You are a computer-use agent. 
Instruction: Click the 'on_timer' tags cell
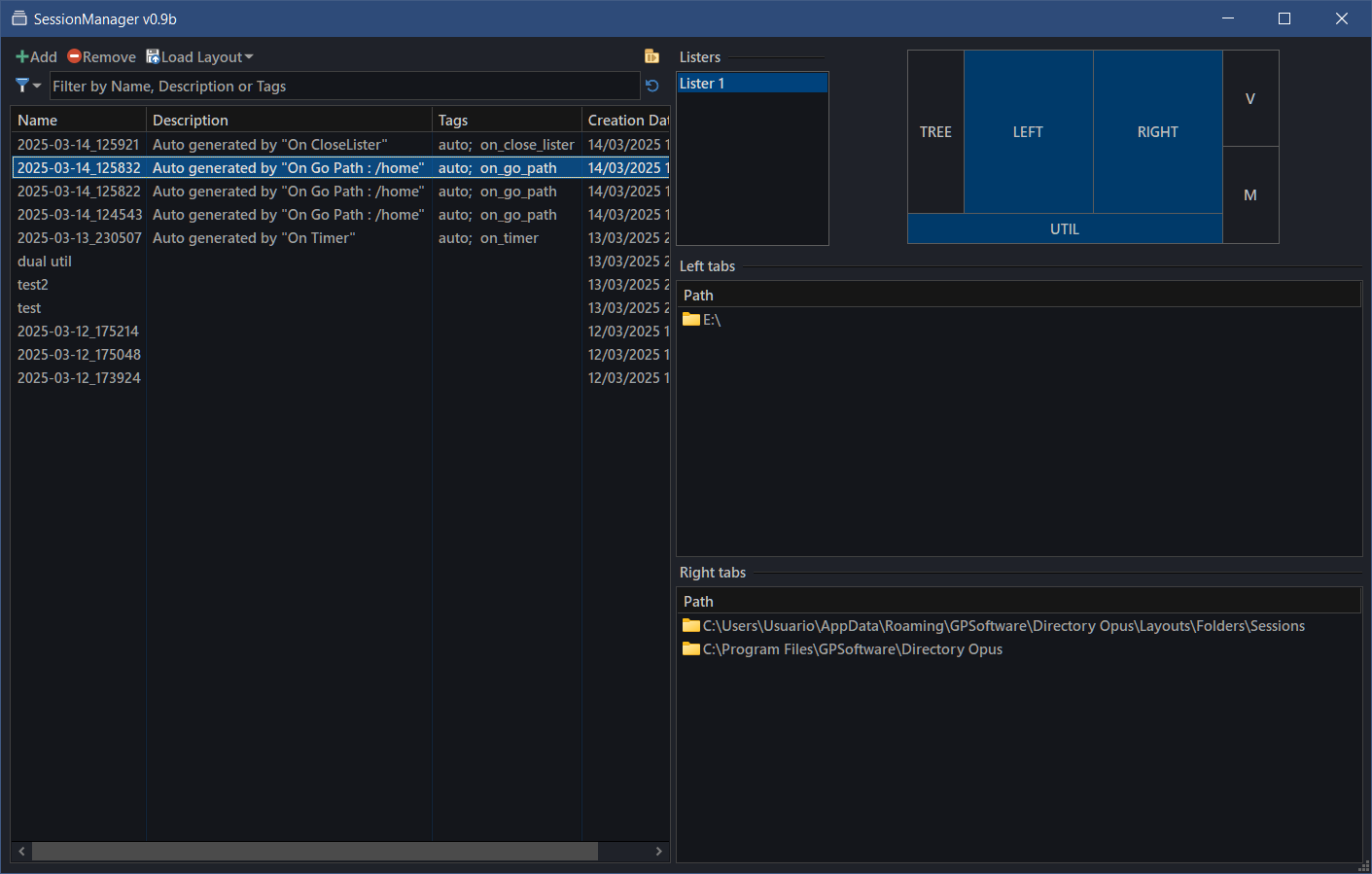tap(507, 238)
